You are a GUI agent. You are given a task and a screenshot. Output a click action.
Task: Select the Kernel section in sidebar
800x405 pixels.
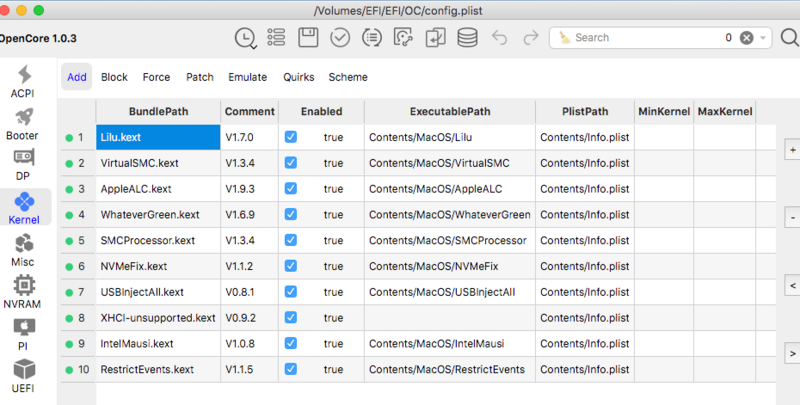24,208
